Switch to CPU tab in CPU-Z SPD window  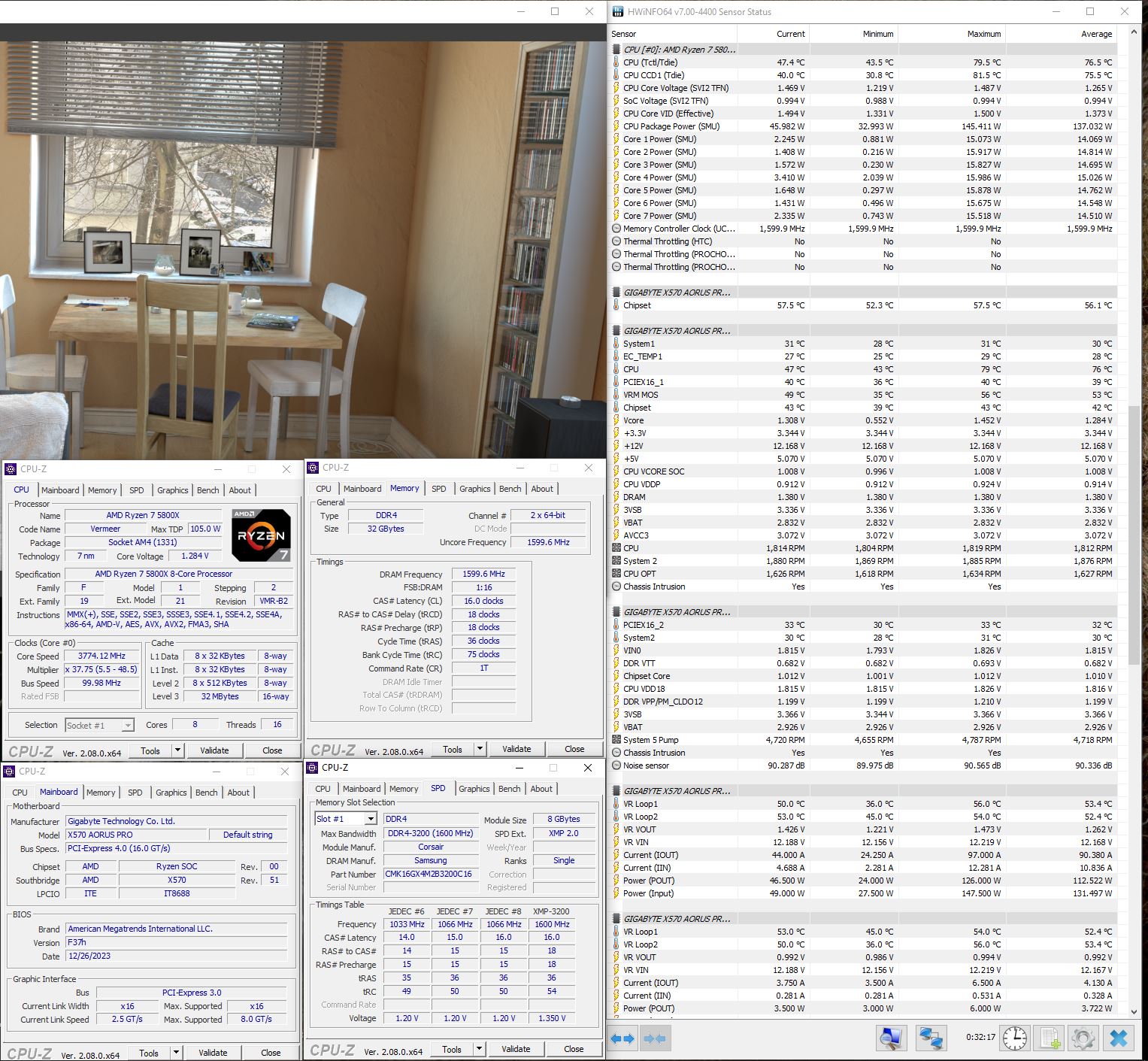pos(323,789)
